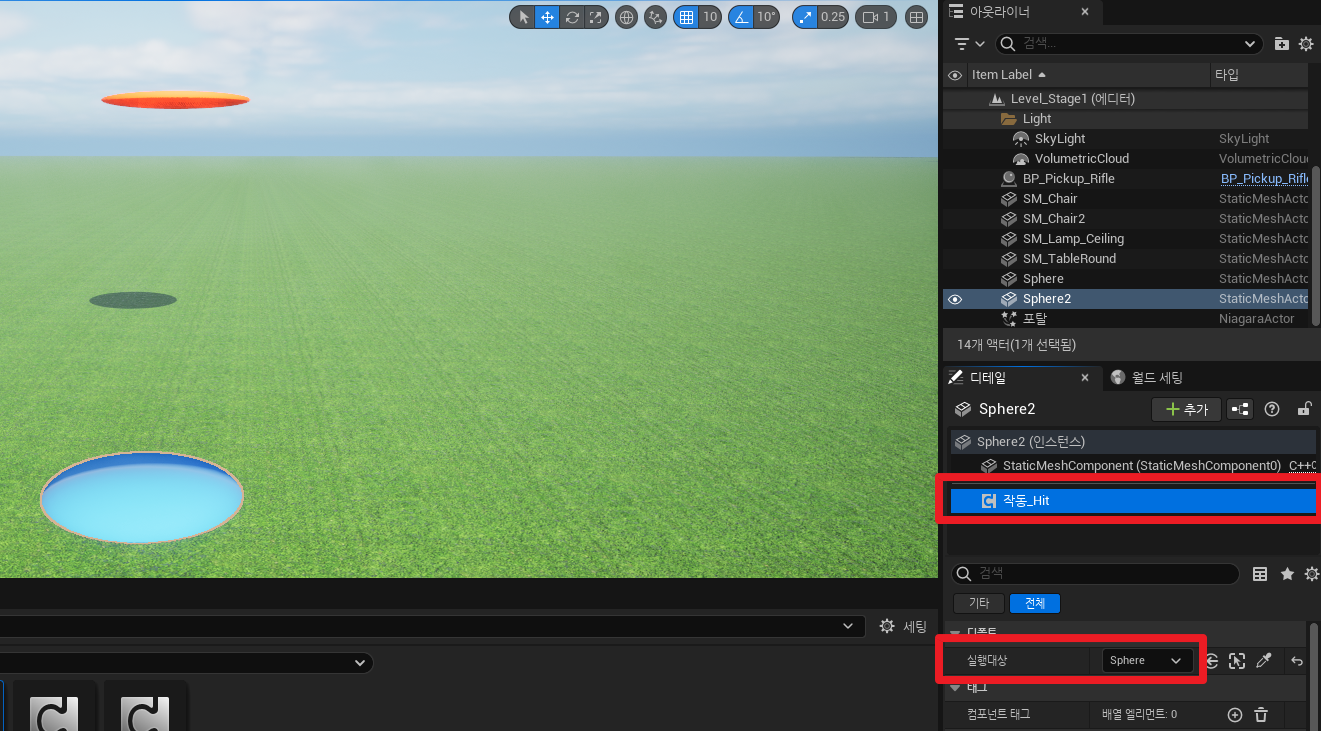
Task: Open Details view options gear
Action: click(1311, 574)
